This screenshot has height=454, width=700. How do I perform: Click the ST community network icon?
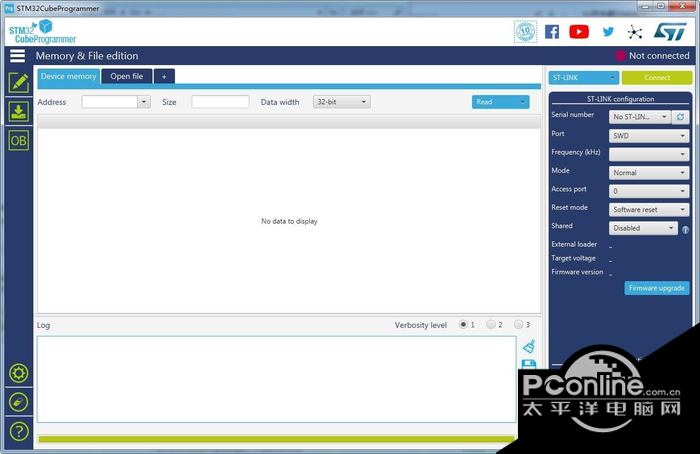635,32
